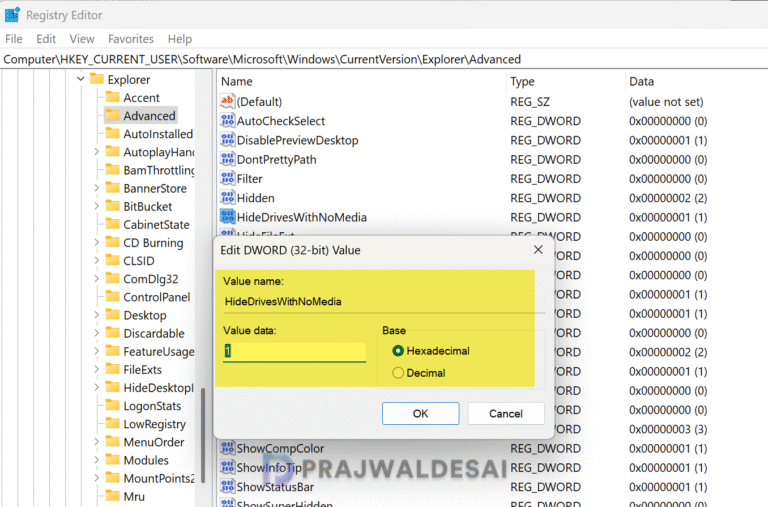
Task: Click the Hidden row data 0x00000002 (2)
Action: (668, 198)
